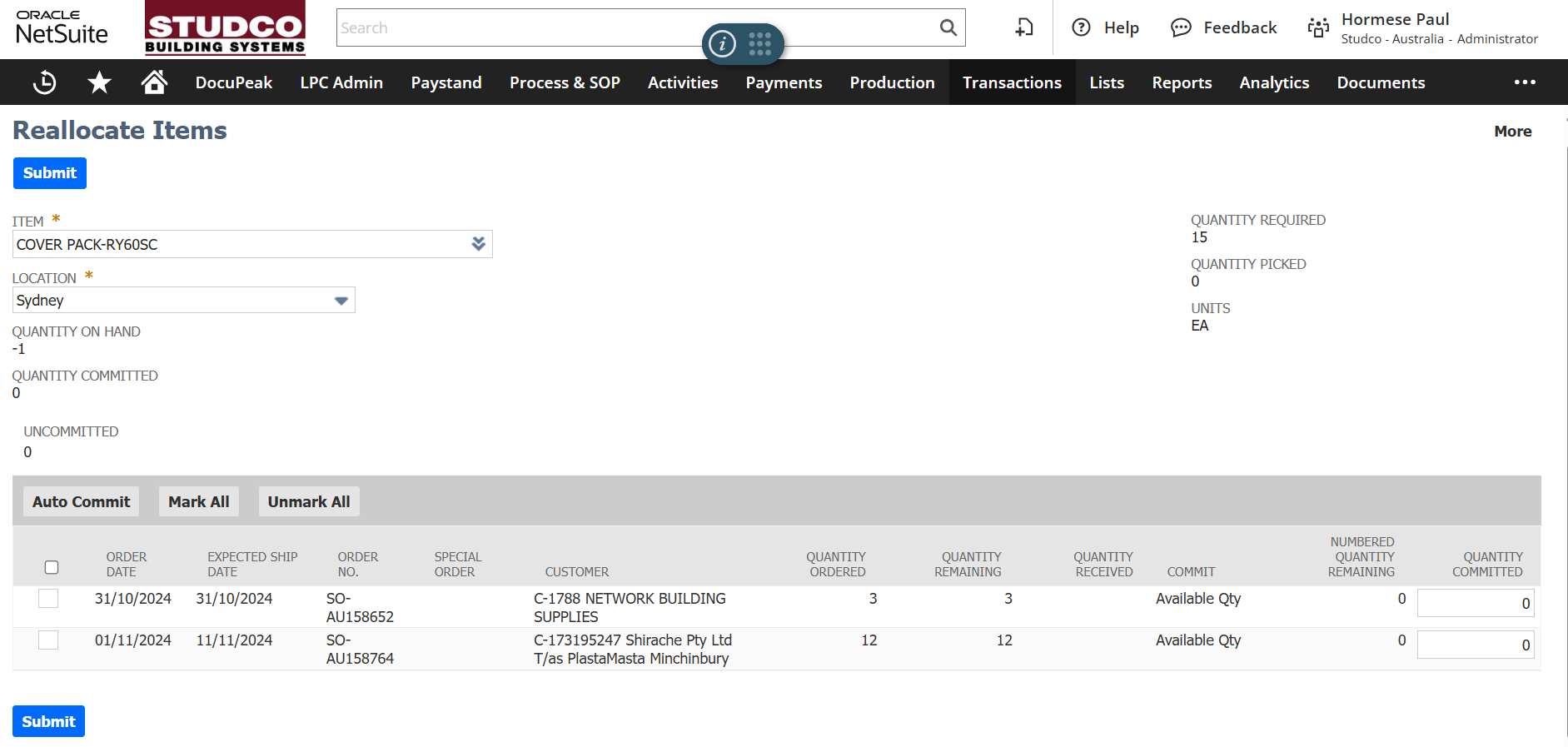The image size is (1568, 747).
Task: Open the Feedback speech bubble icon
Action: coord(1181,27)
